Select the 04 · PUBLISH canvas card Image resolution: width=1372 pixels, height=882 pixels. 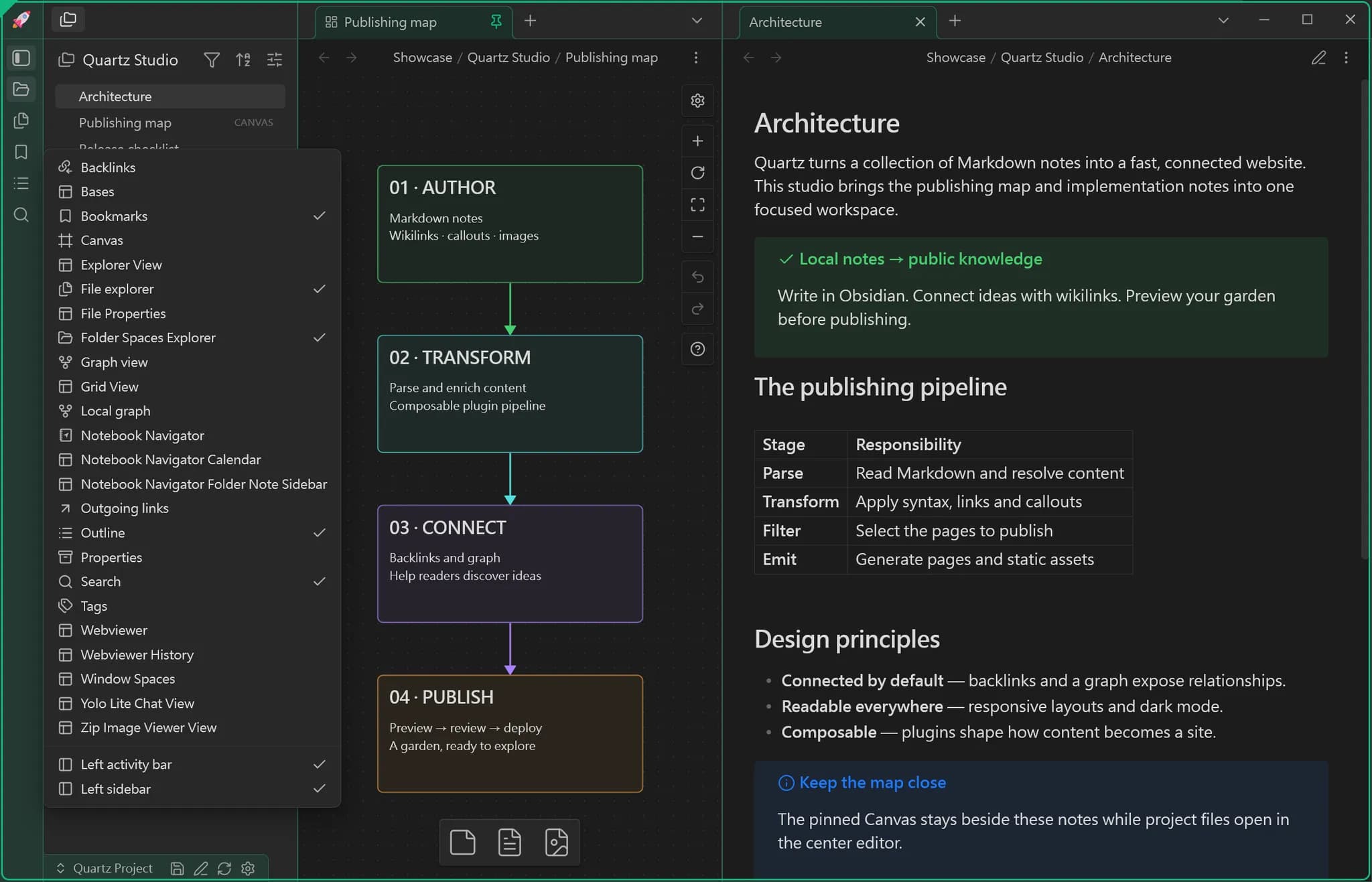(x=510, y=733)
